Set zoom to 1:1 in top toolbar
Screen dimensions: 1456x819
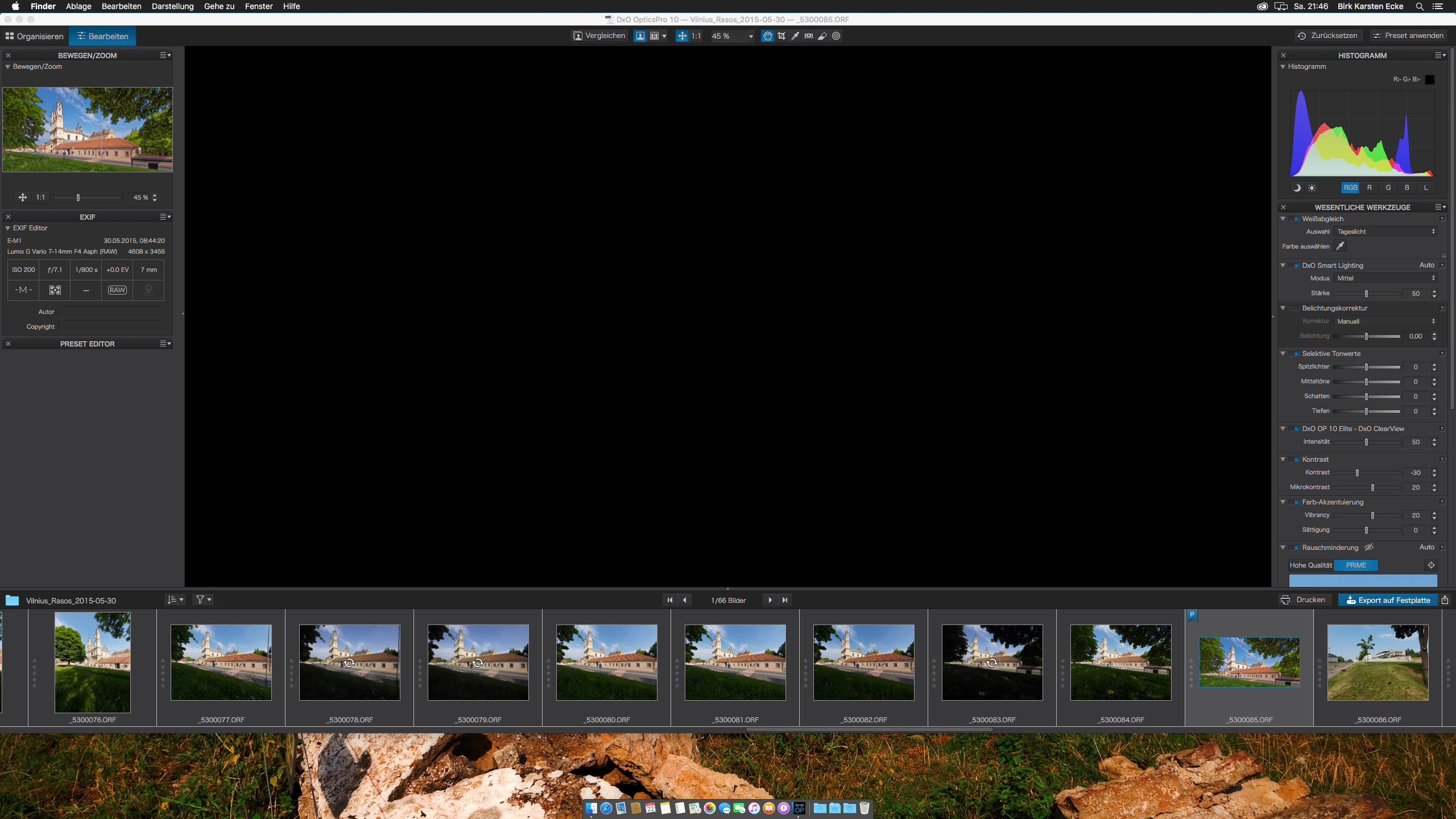tap(696, 36)
